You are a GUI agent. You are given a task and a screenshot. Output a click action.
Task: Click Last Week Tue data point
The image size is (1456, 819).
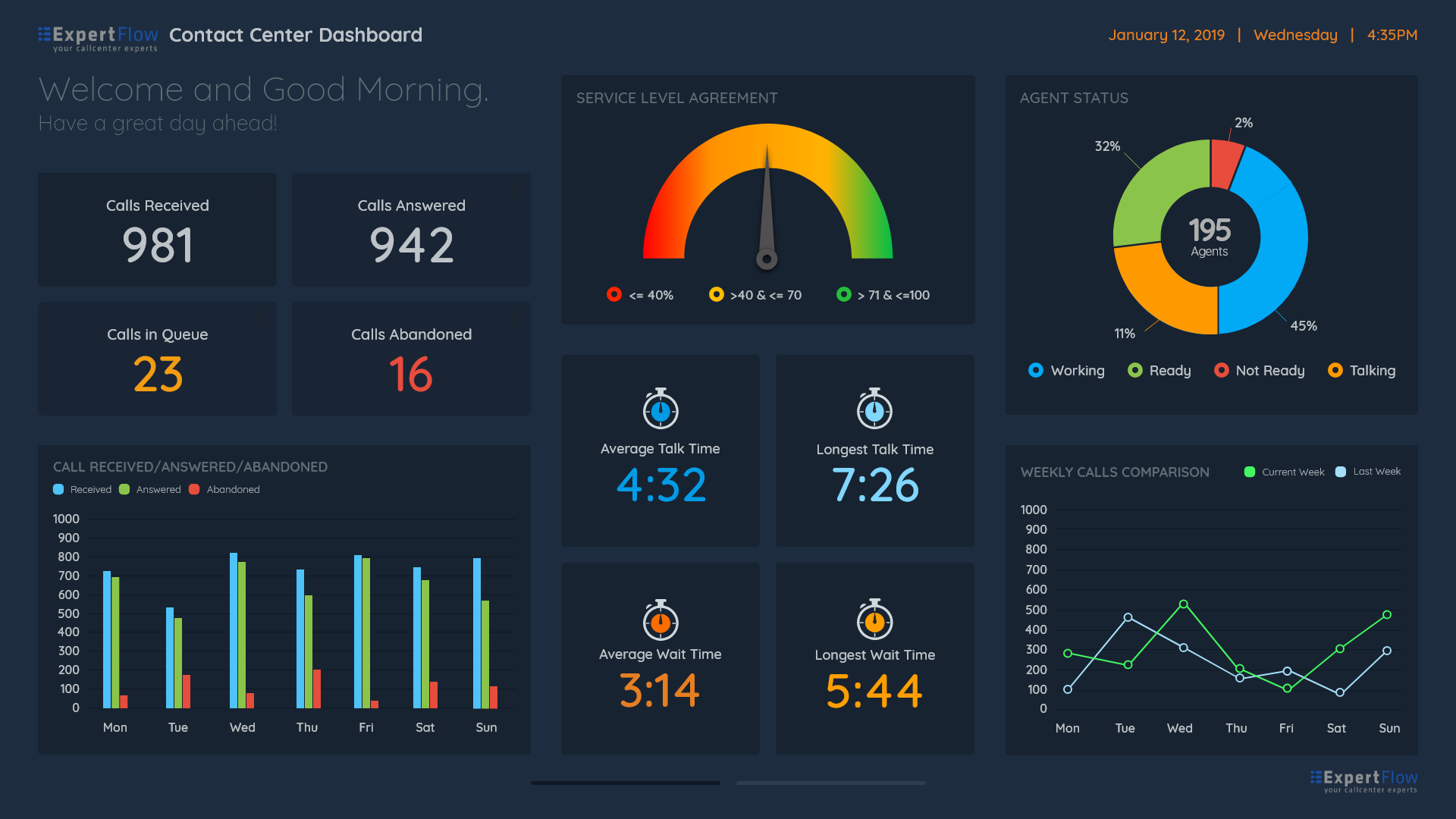tap(1128, 617)
